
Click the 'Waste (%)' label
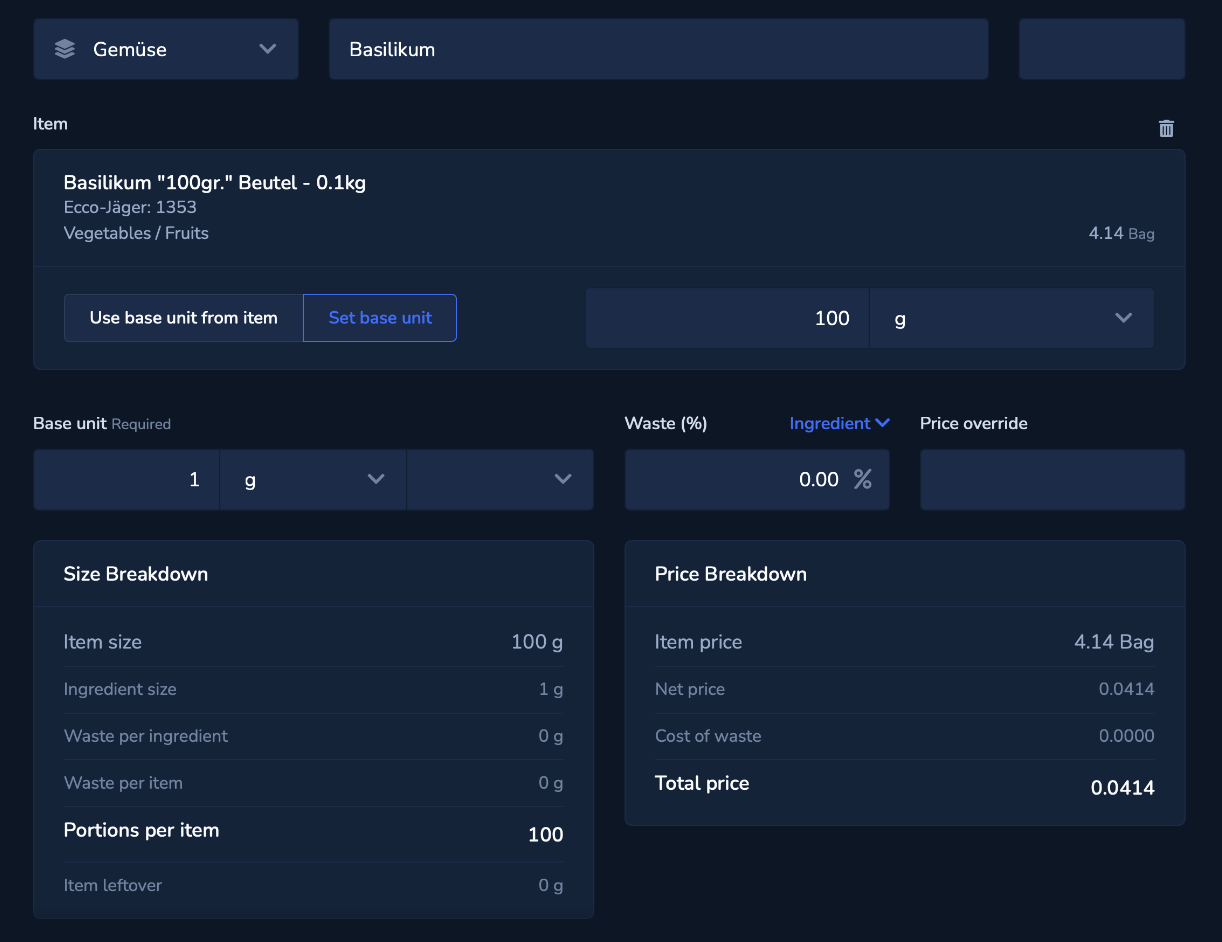click(666, 423)
